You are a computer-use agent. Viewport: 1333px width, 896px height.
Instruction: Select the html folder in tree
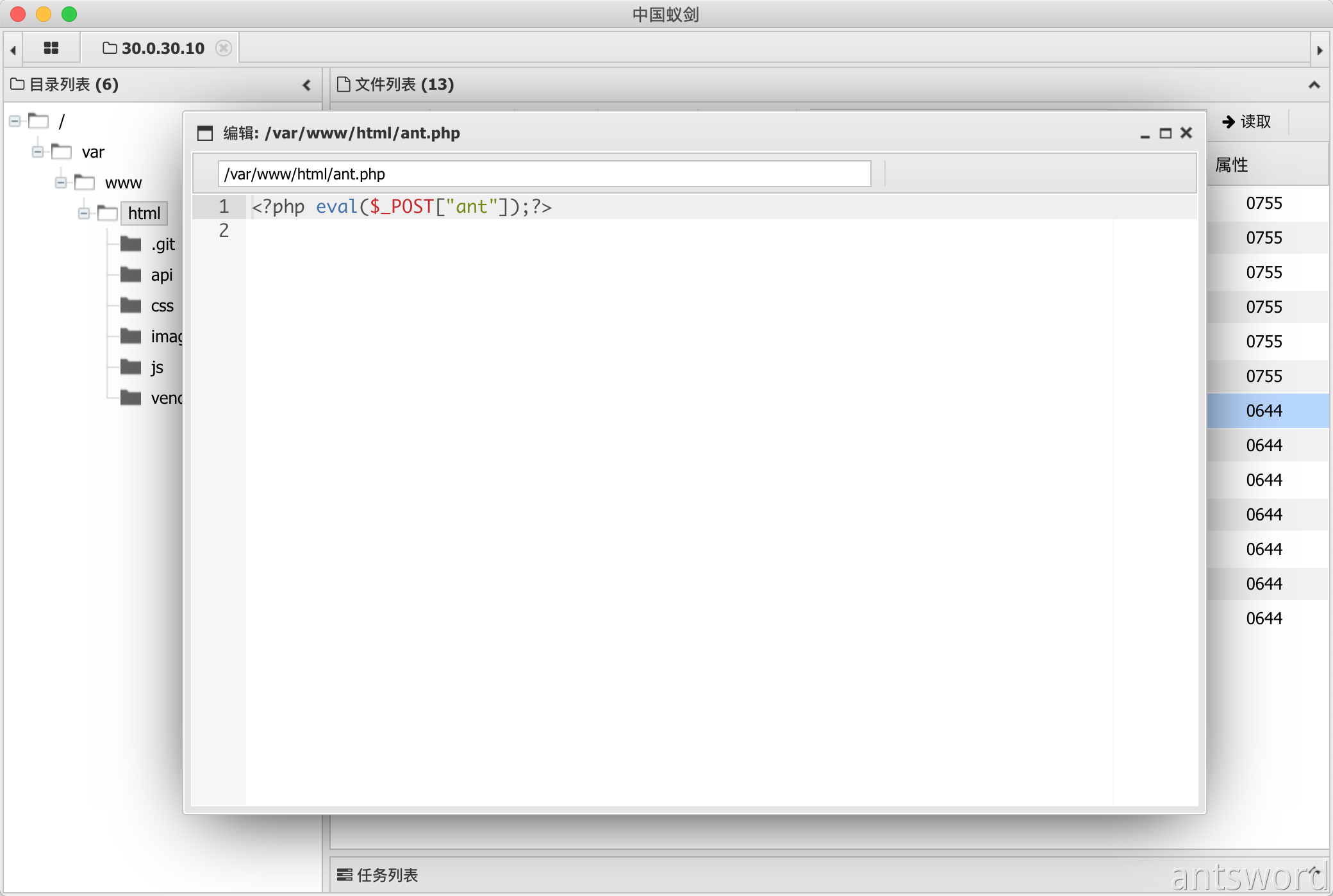[x=144, y=213]
